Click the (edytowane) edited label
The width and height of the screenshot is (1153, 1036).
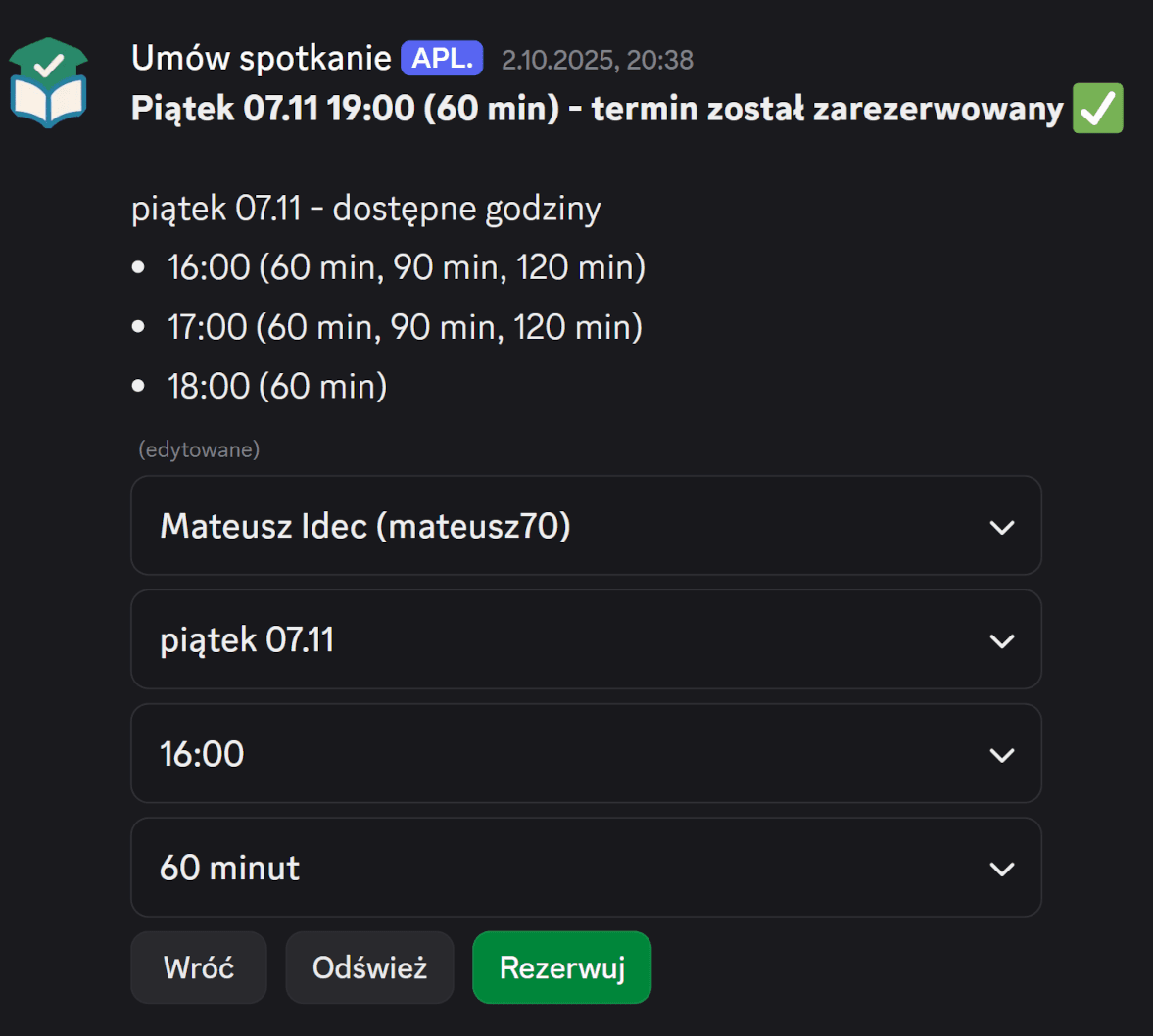(199, 449)
